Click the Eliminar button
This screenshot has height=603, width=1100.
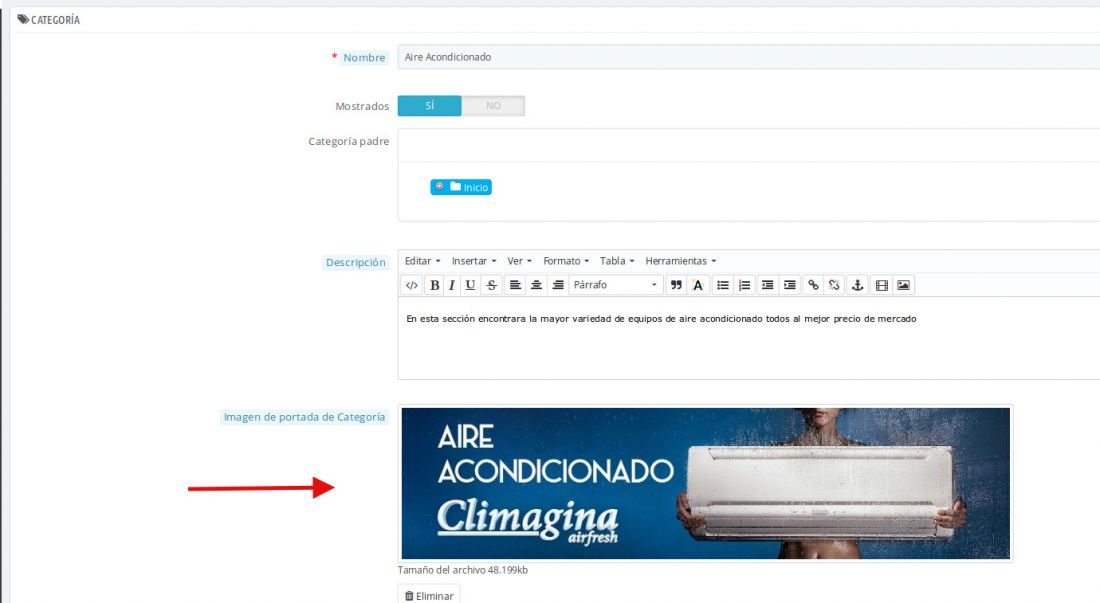tap(429, 595)
